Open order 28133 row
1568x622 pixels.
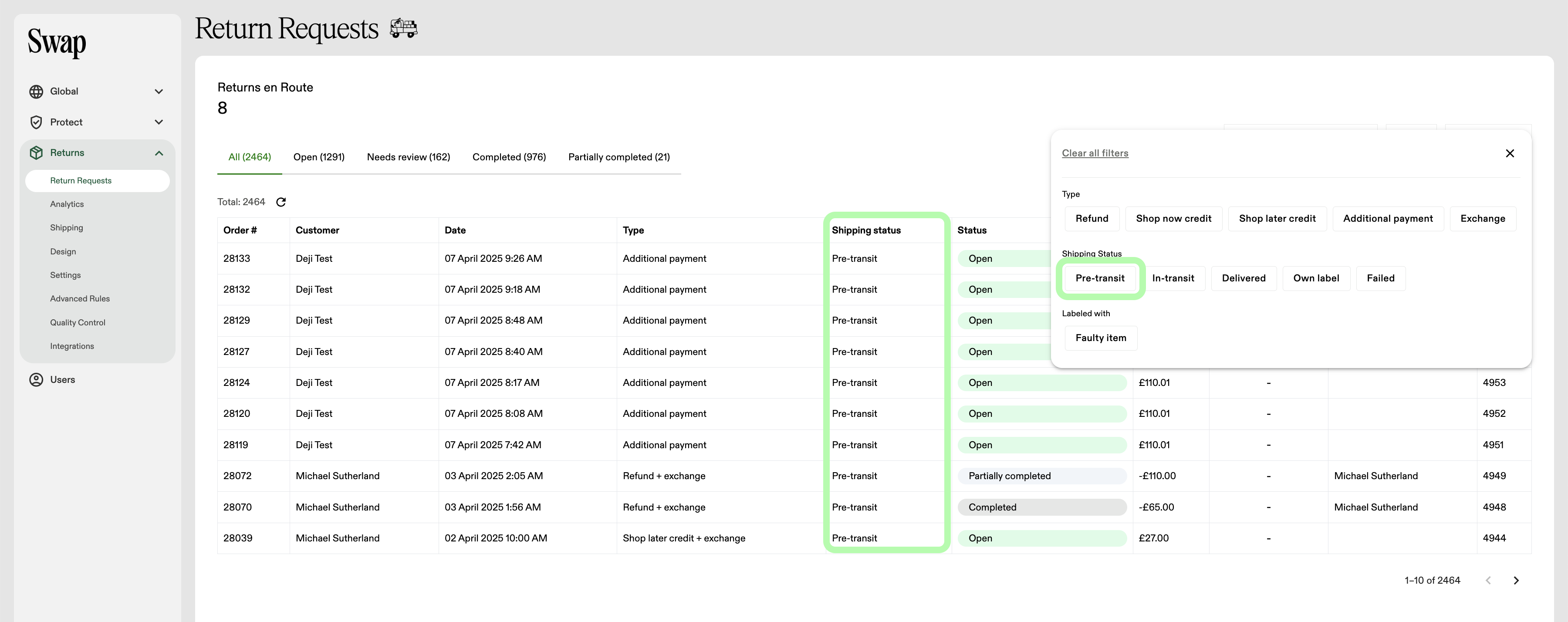874,259
